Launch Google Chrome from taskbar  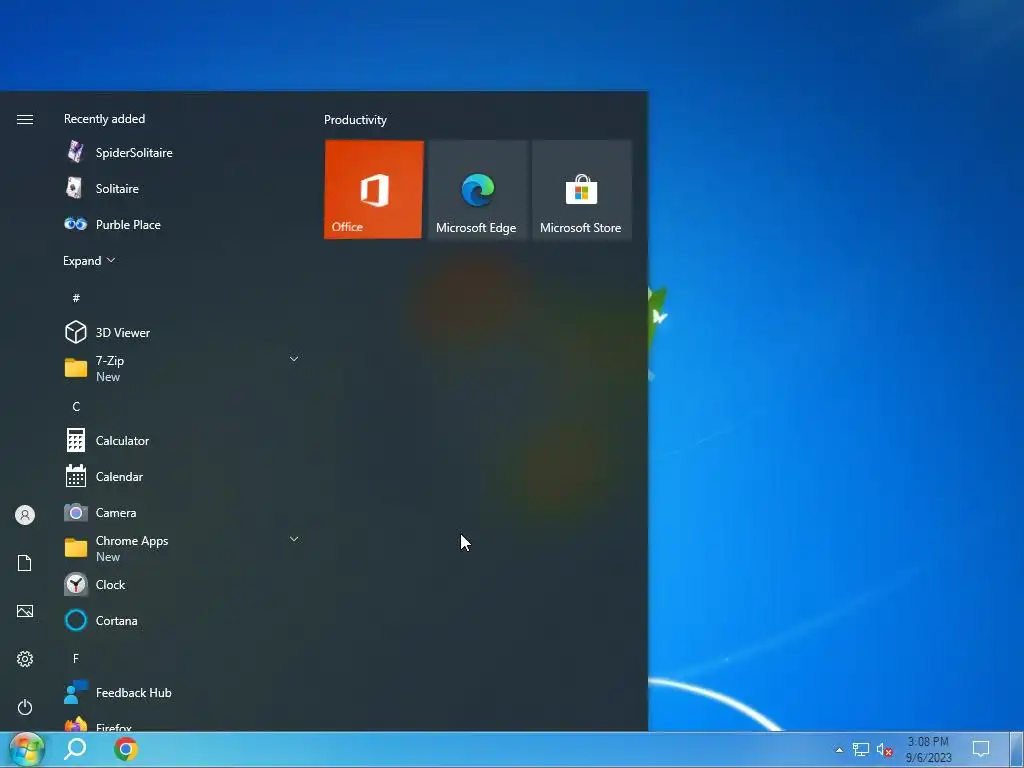(125, 749)
